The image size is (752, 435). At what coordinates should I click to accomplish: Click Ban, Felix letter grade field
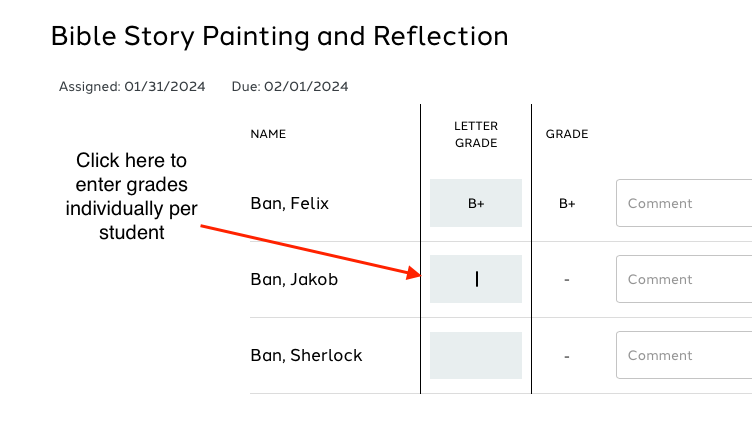point(476,203)
